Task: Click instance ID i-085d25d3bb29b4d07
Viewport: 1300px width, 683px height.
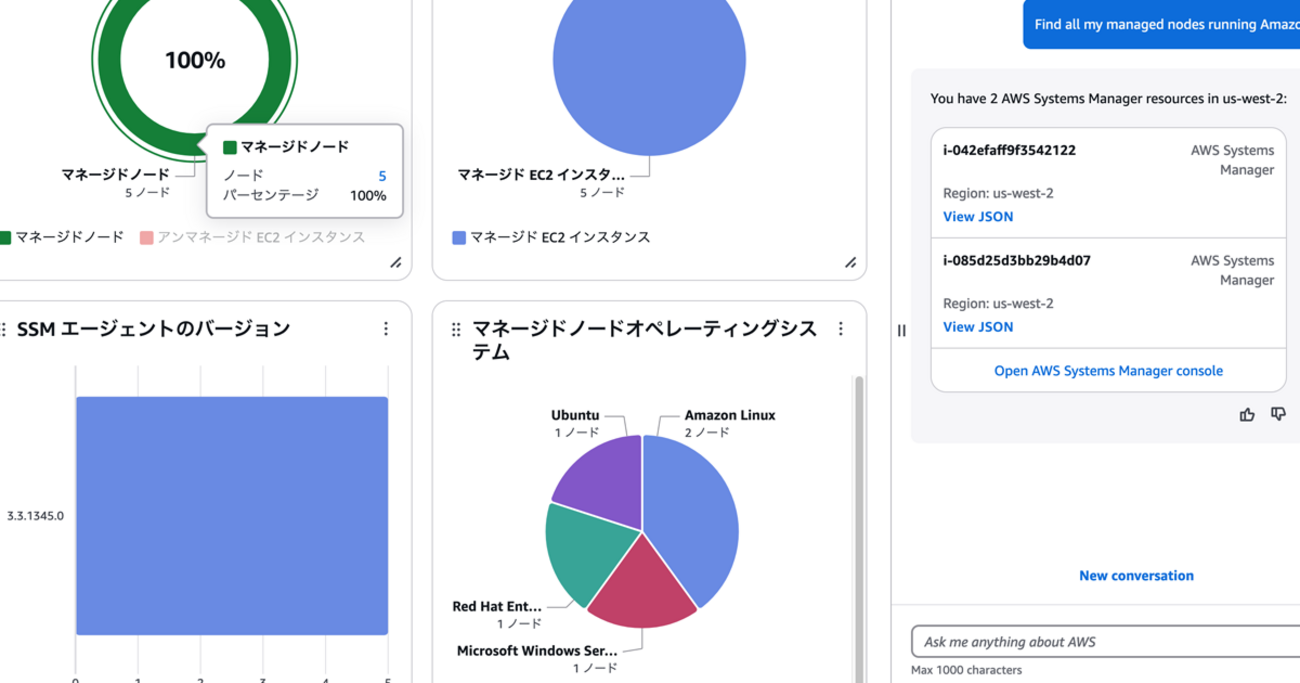Action: pyautogui.click(x=1016, y=261)
